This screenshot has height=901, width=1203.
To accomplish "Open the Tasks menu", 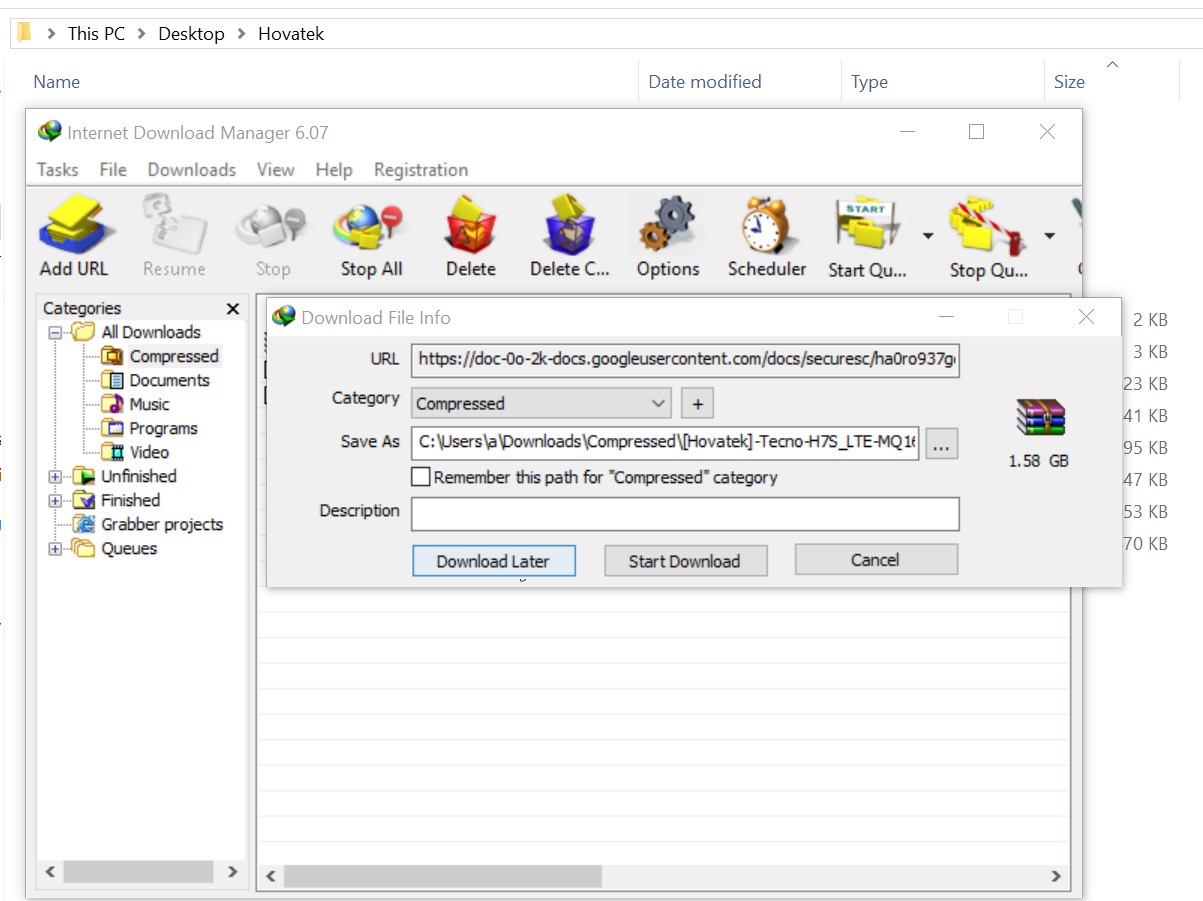I will 57,170.
